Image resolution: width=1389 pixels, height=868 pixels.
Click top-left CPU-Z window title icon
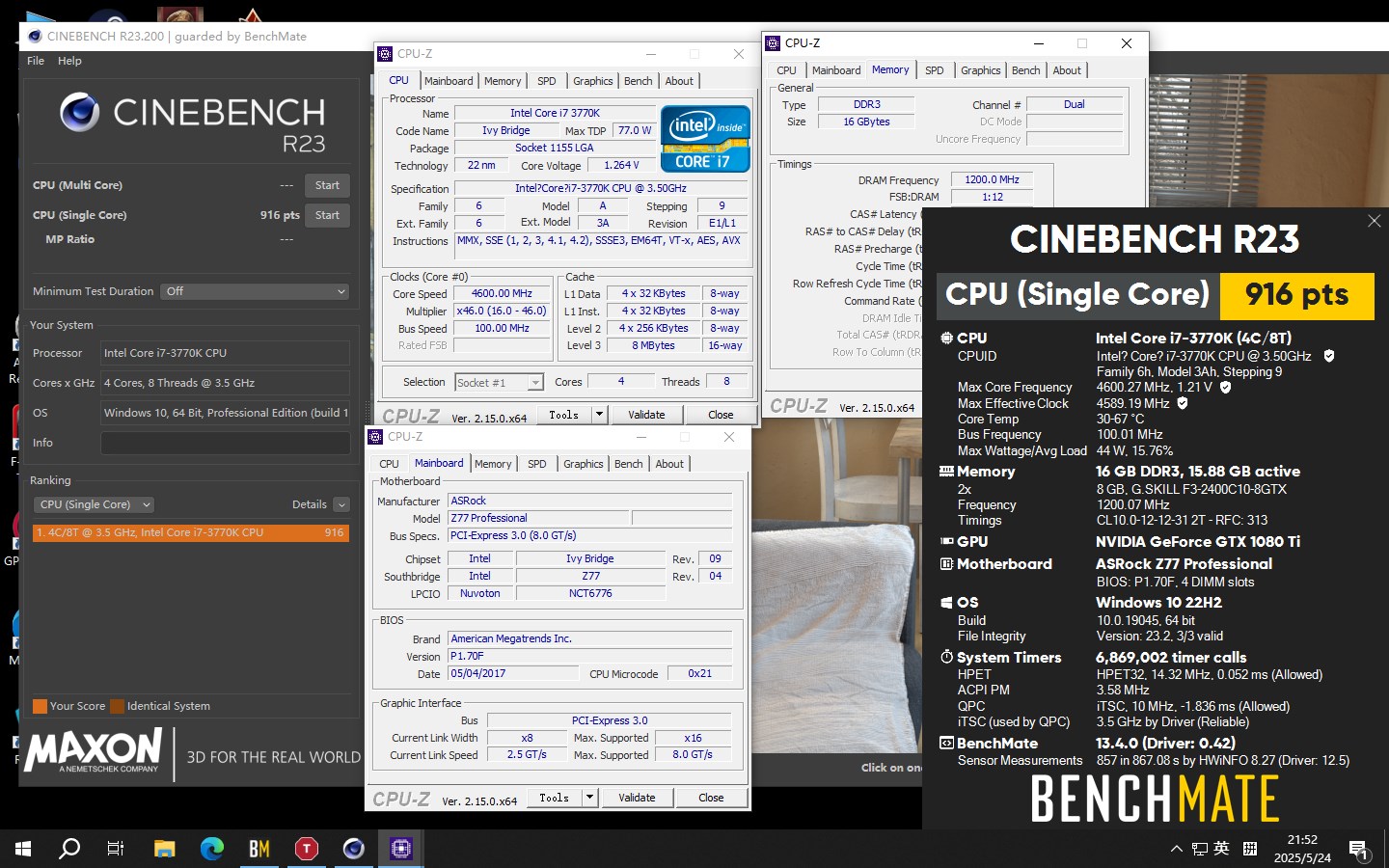[385, 54]
